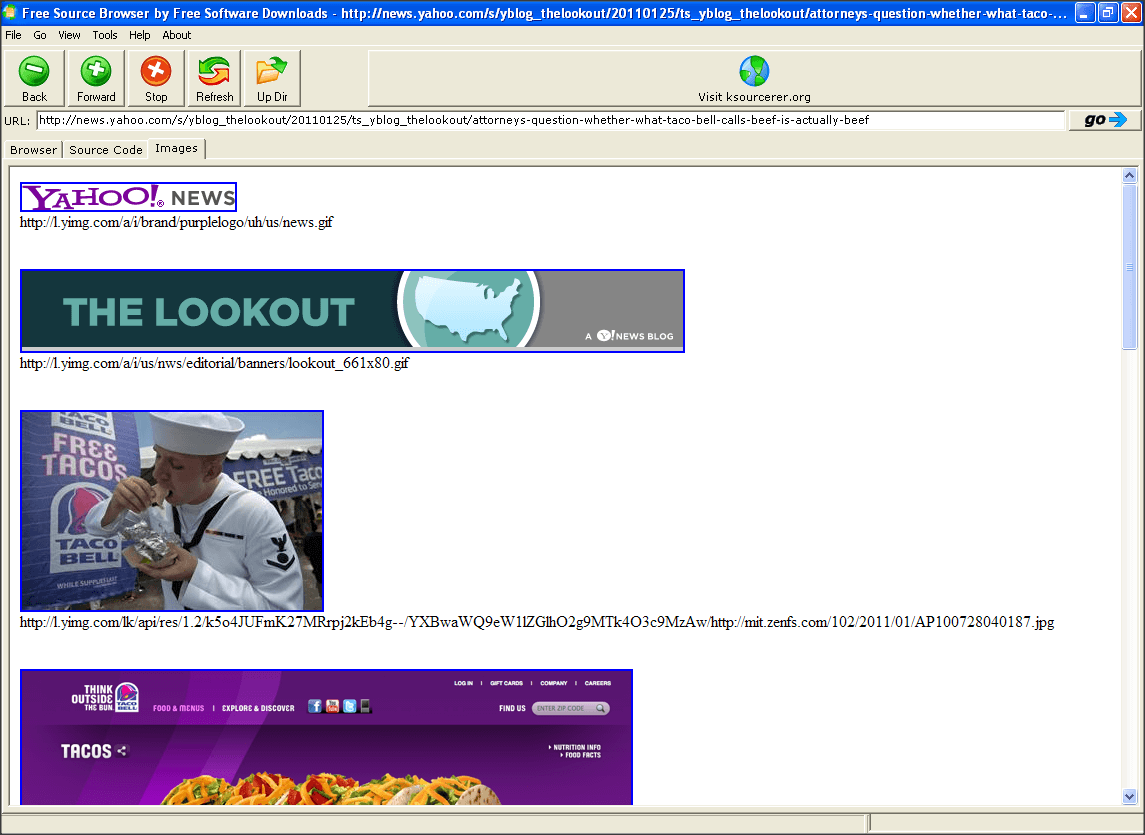This screenshot has height=835, width=1145.
Task: Click the Back navigation icon
Action: click(x=33, y=70)
